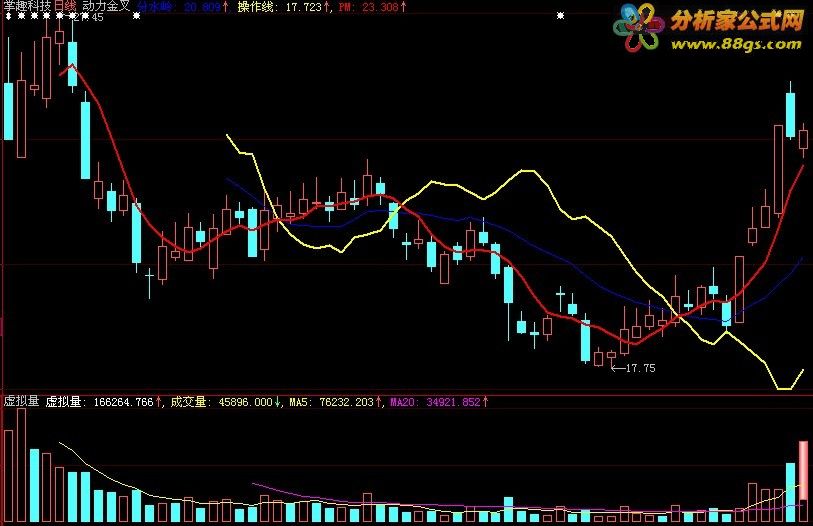Open the 虚拟量 sub-chart indicator title
Screen dimensions: 813x526
point(22,401)
